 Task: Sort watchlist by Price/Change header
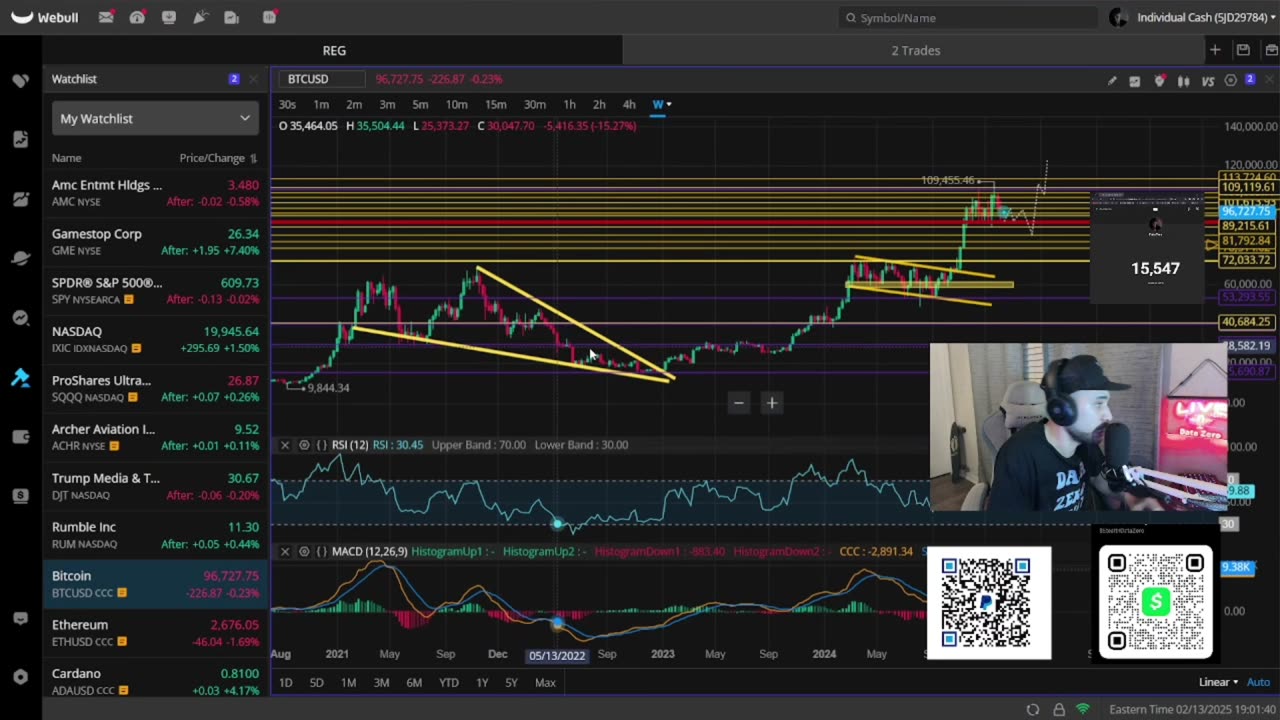[x=218, y=158]
